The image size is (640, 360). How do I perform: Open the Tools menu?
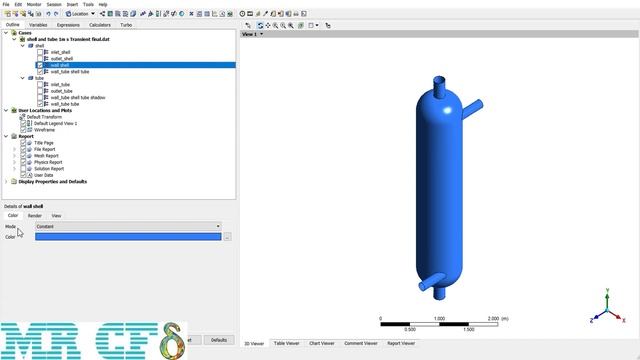(88, 4)
